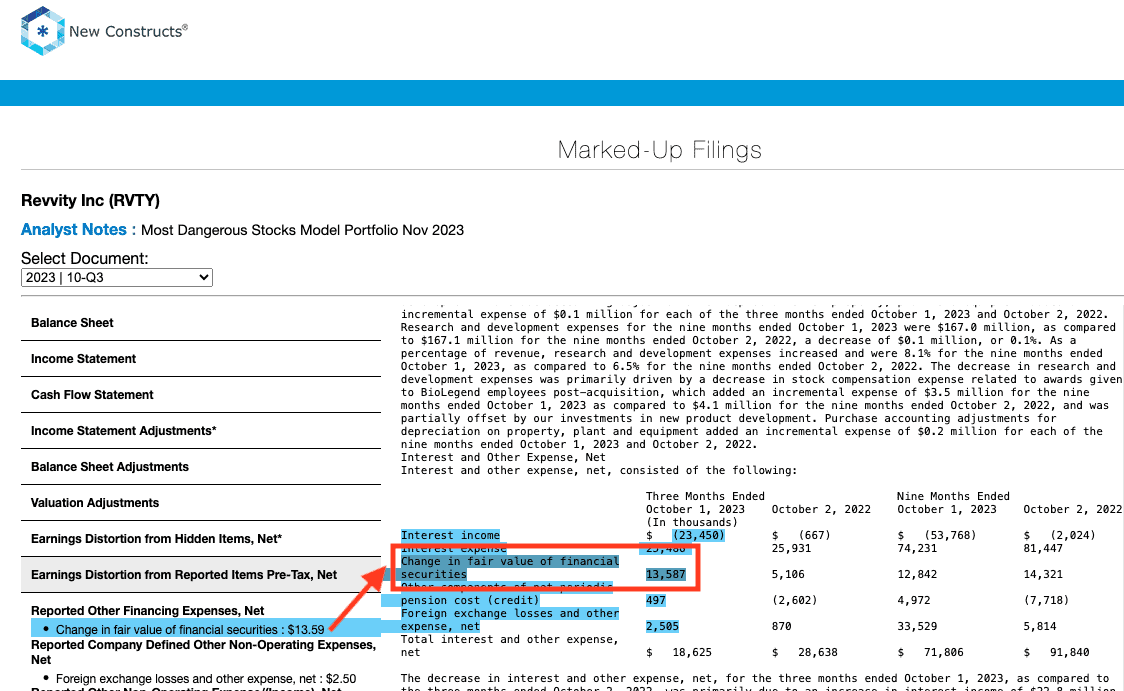This screenshot has width=1124, height=691.
Task: Click highlighted Foreign exchange losses table label
Action: click(510, 619)
